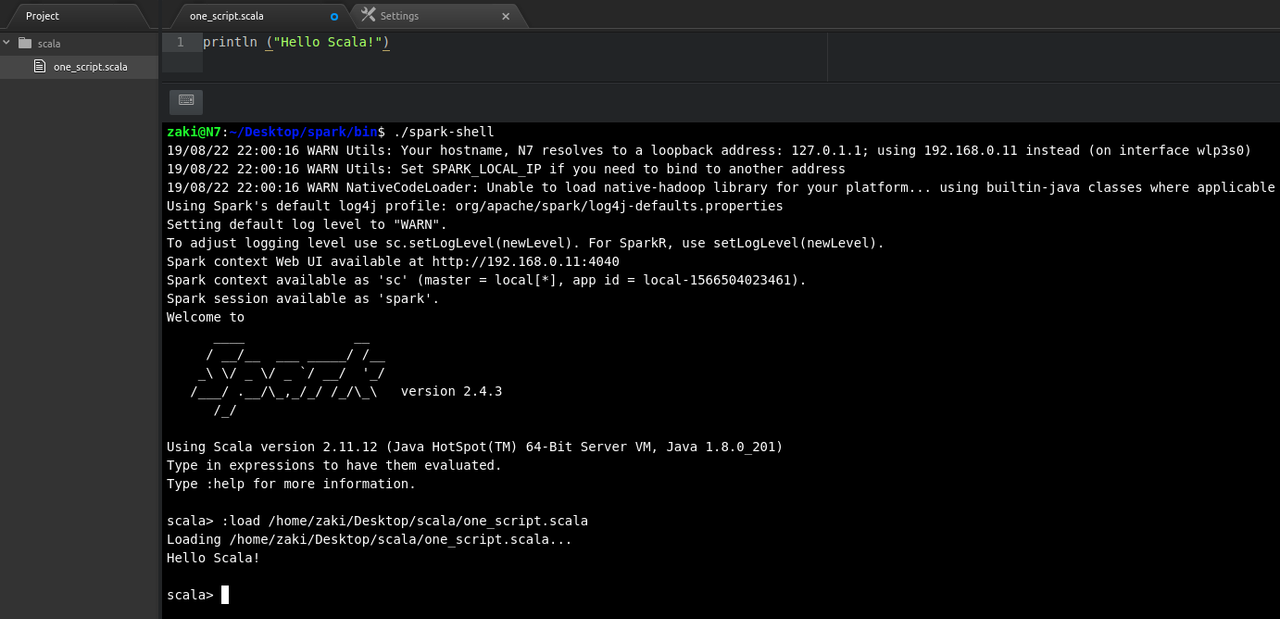The width and height of the screenshot is (1280, 619).
Task: Collapse the scala folder using its chevron
Action: pos(6,43)
